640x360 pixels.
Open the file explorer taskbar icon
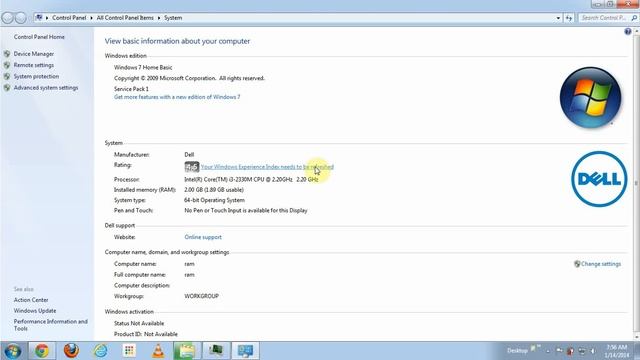(187, 351)
